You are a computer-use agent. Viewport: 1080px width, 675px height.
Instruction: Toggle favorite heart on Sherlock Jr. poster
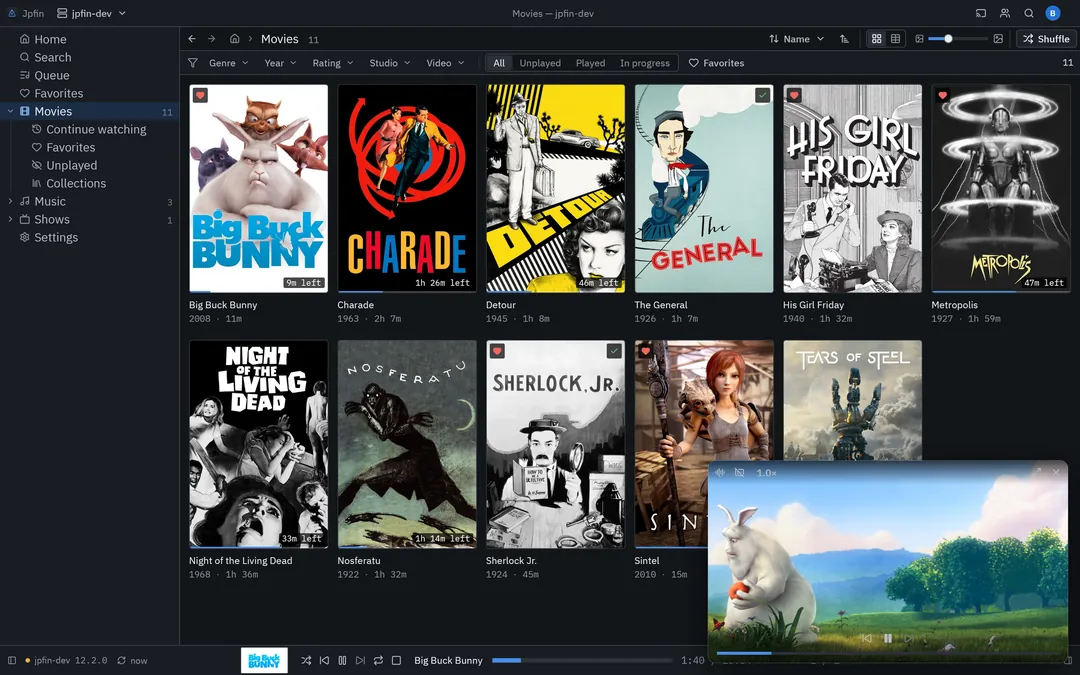point(497,351)
